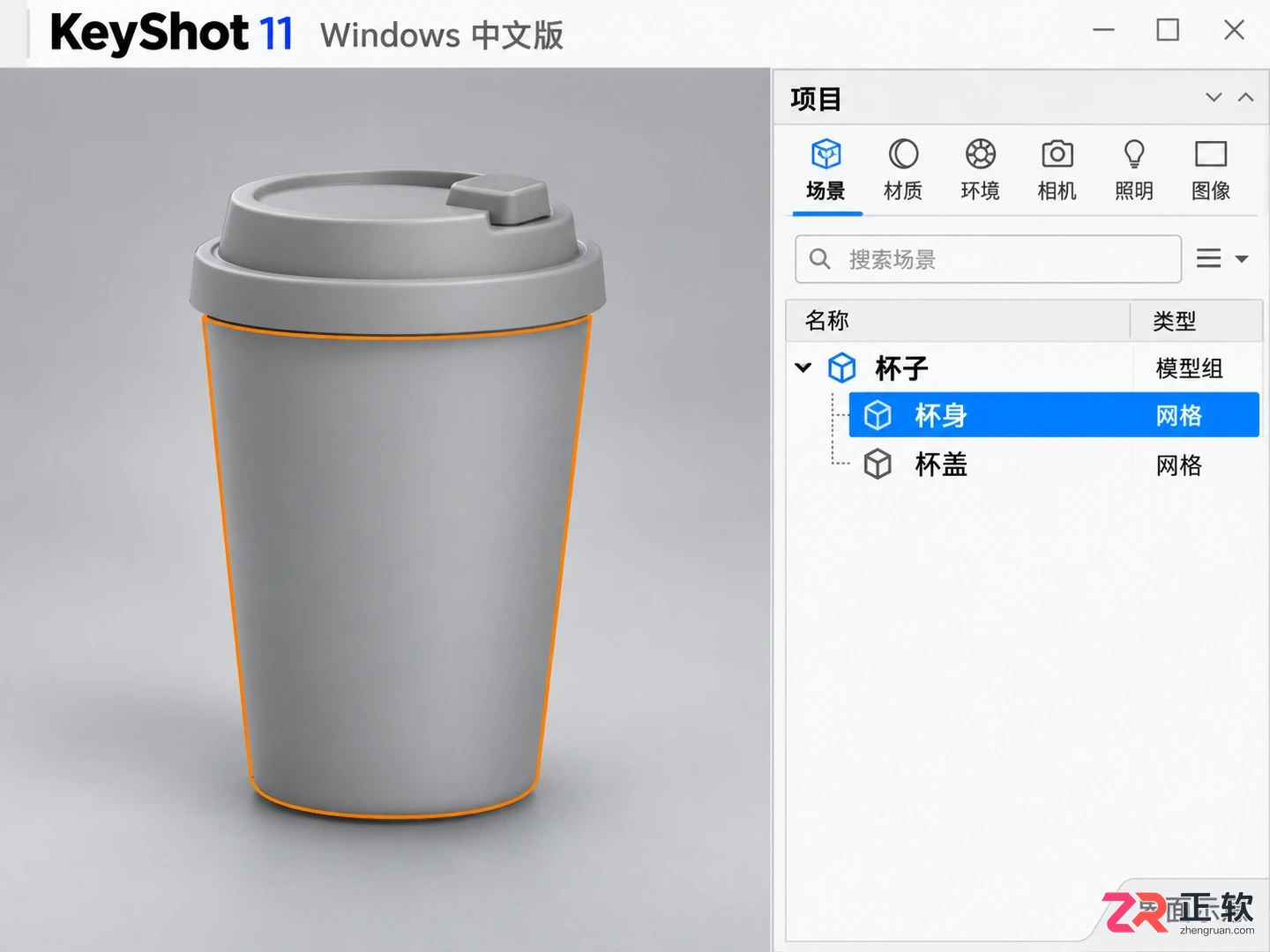This screenshot has height=952, width=1270.
Task: Switch to the 材质 tab
Action: (903, 170)
